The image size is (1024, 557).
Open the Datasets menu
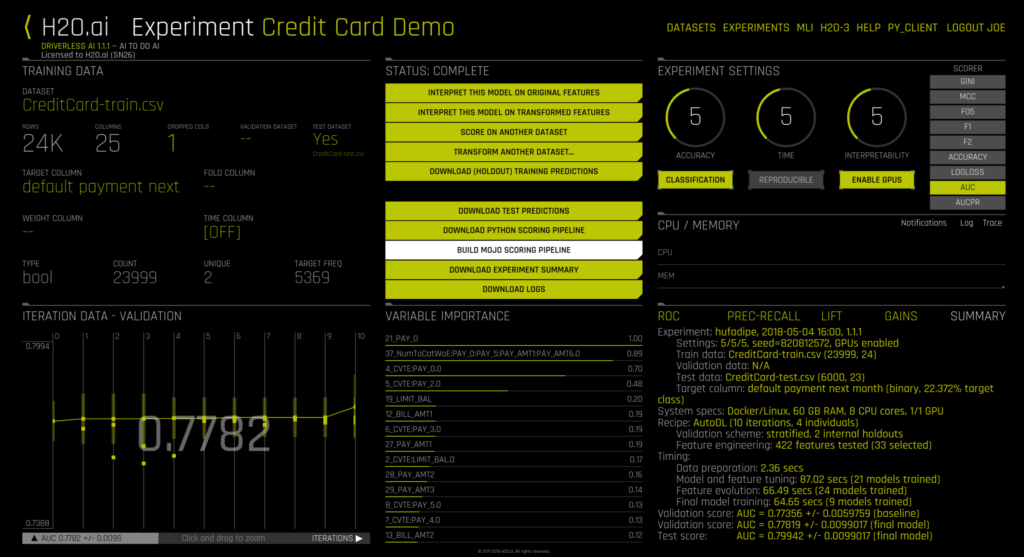coord(691,28)
